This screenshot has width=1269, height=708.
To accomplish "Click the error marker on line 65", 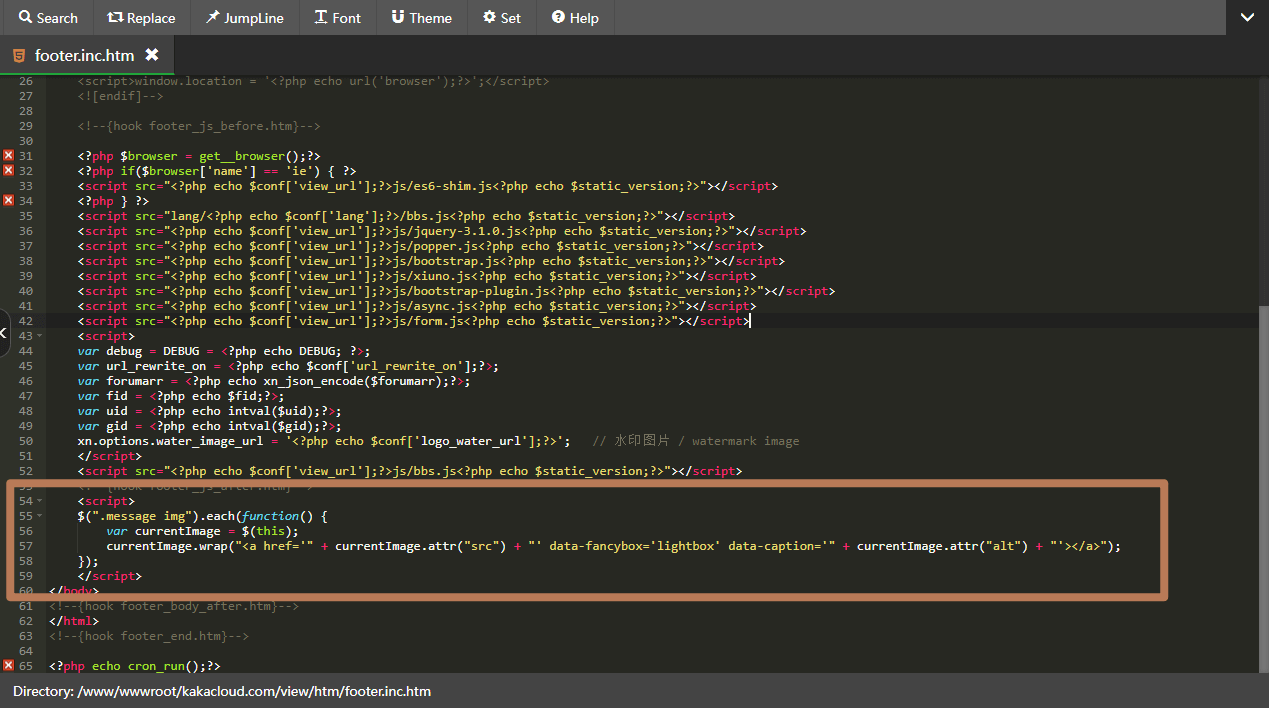I will (x=8, y=666).
